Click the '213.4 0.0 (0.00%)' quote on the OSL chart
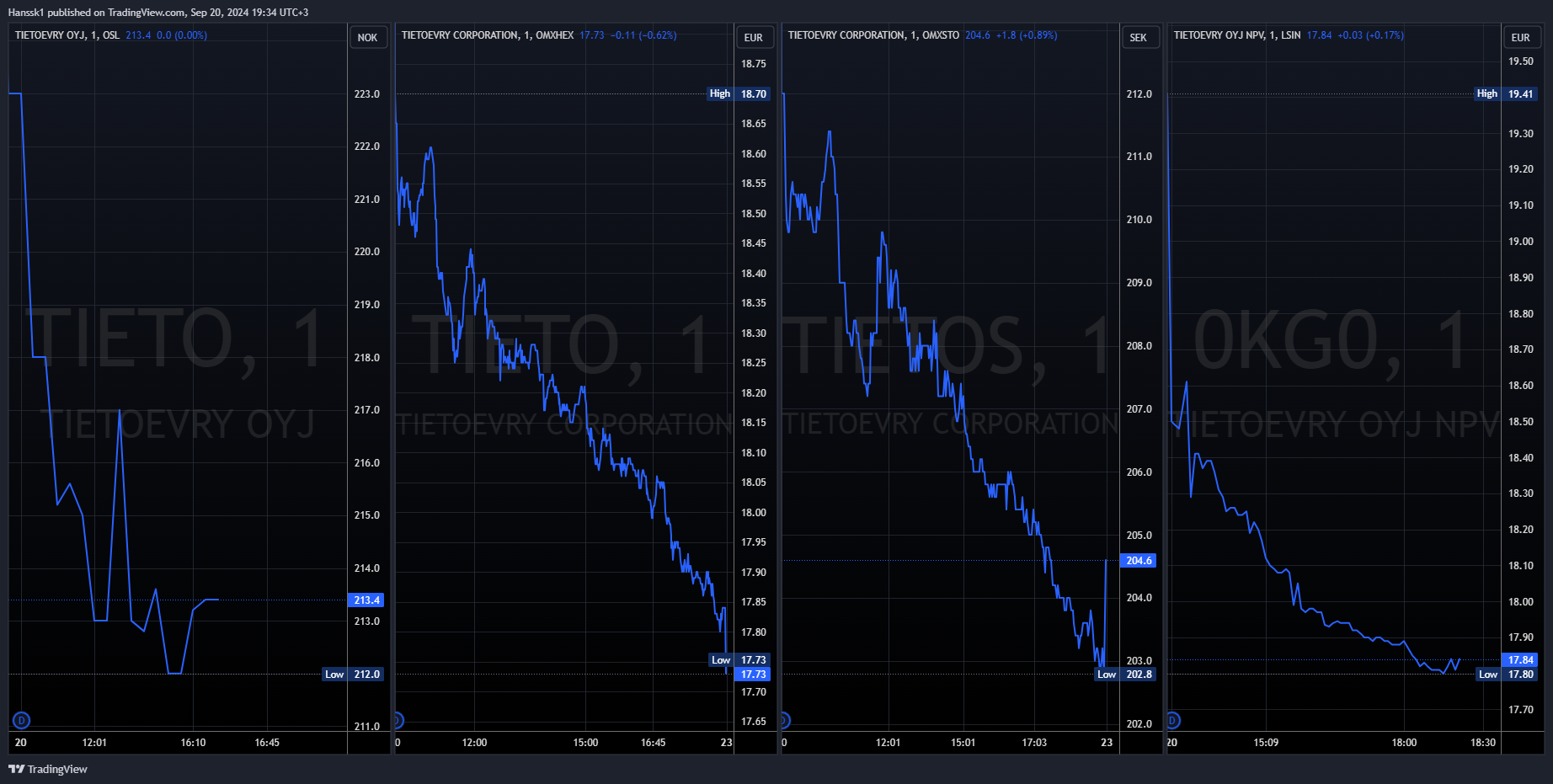Image resolution: width=1553 pixels, height=784 pixels. pos(167,35)
